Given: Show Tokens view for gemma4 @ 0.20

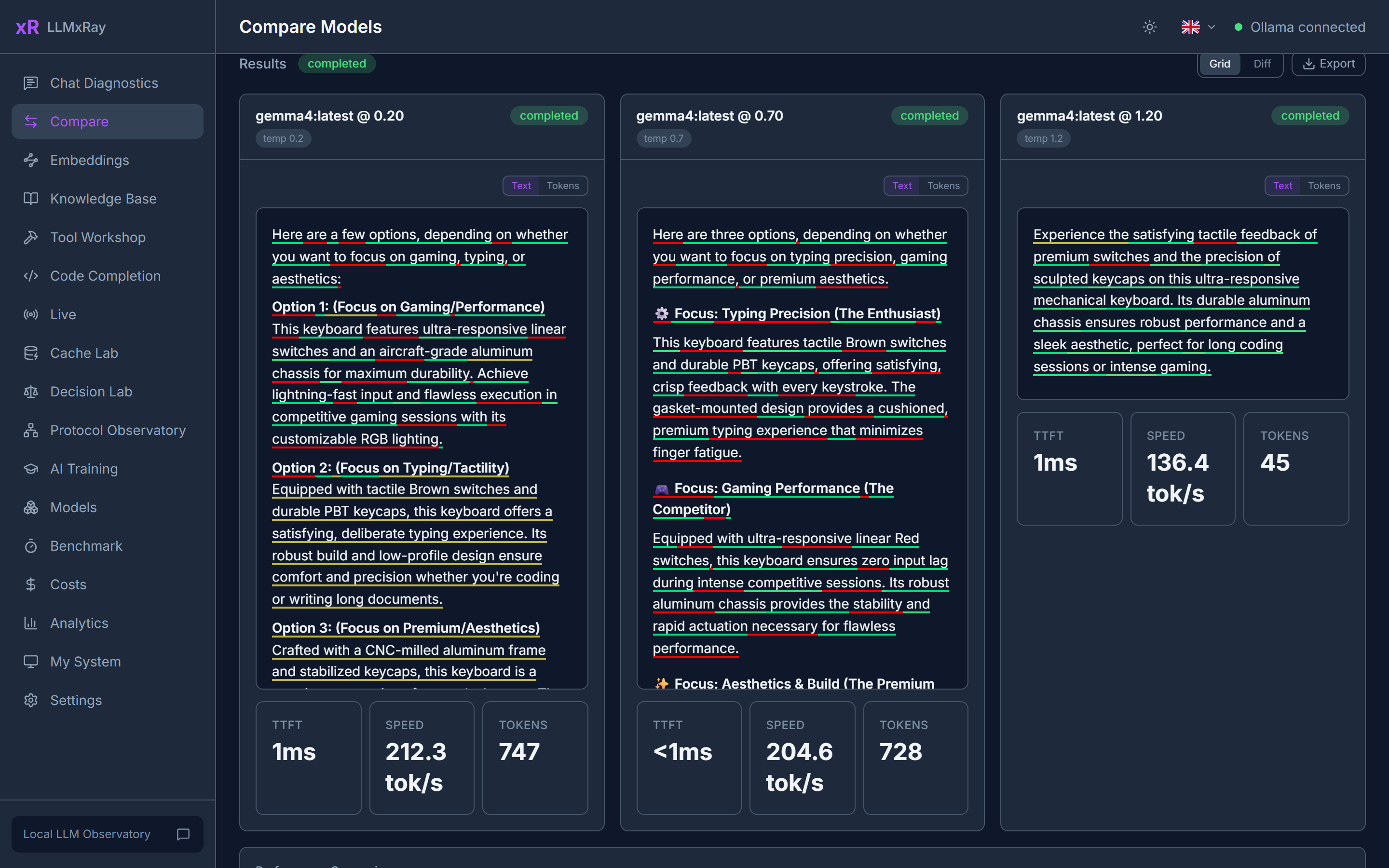Looking at the screenshot, I should [x=562, y=186].
